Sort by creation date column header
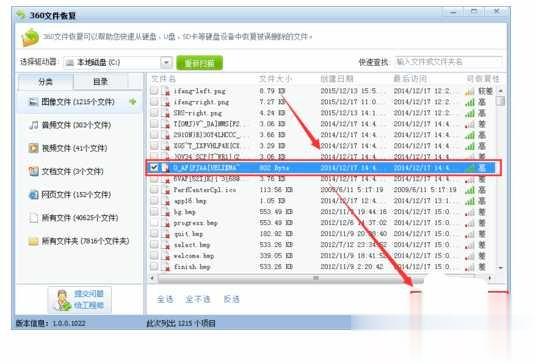The width and height of the screenshot is (536, 364). [337, 79]
